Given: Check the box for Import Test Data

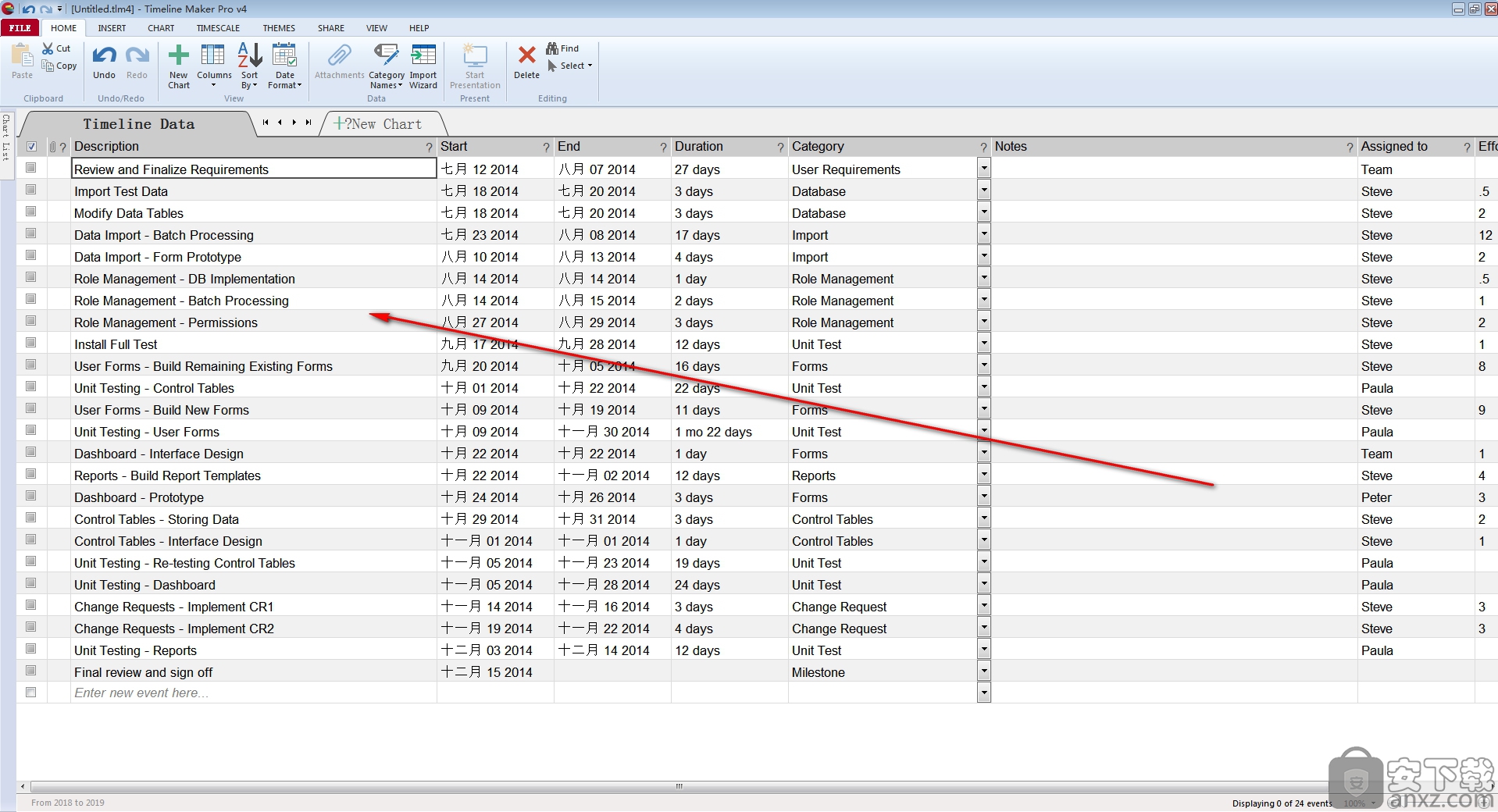Looking at the screenshot, I should point(31,190).
